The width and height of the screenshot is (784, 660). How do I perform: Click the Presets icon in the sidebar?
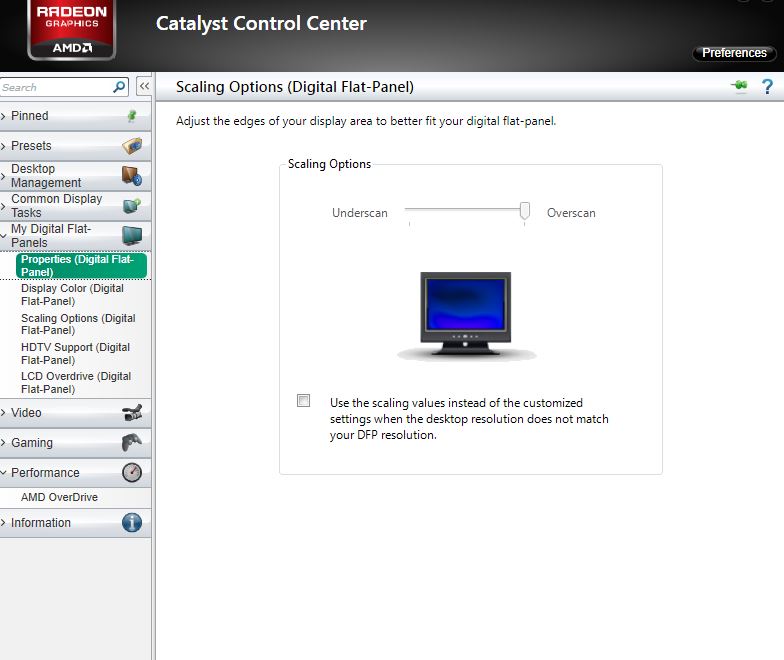point(132,146)
